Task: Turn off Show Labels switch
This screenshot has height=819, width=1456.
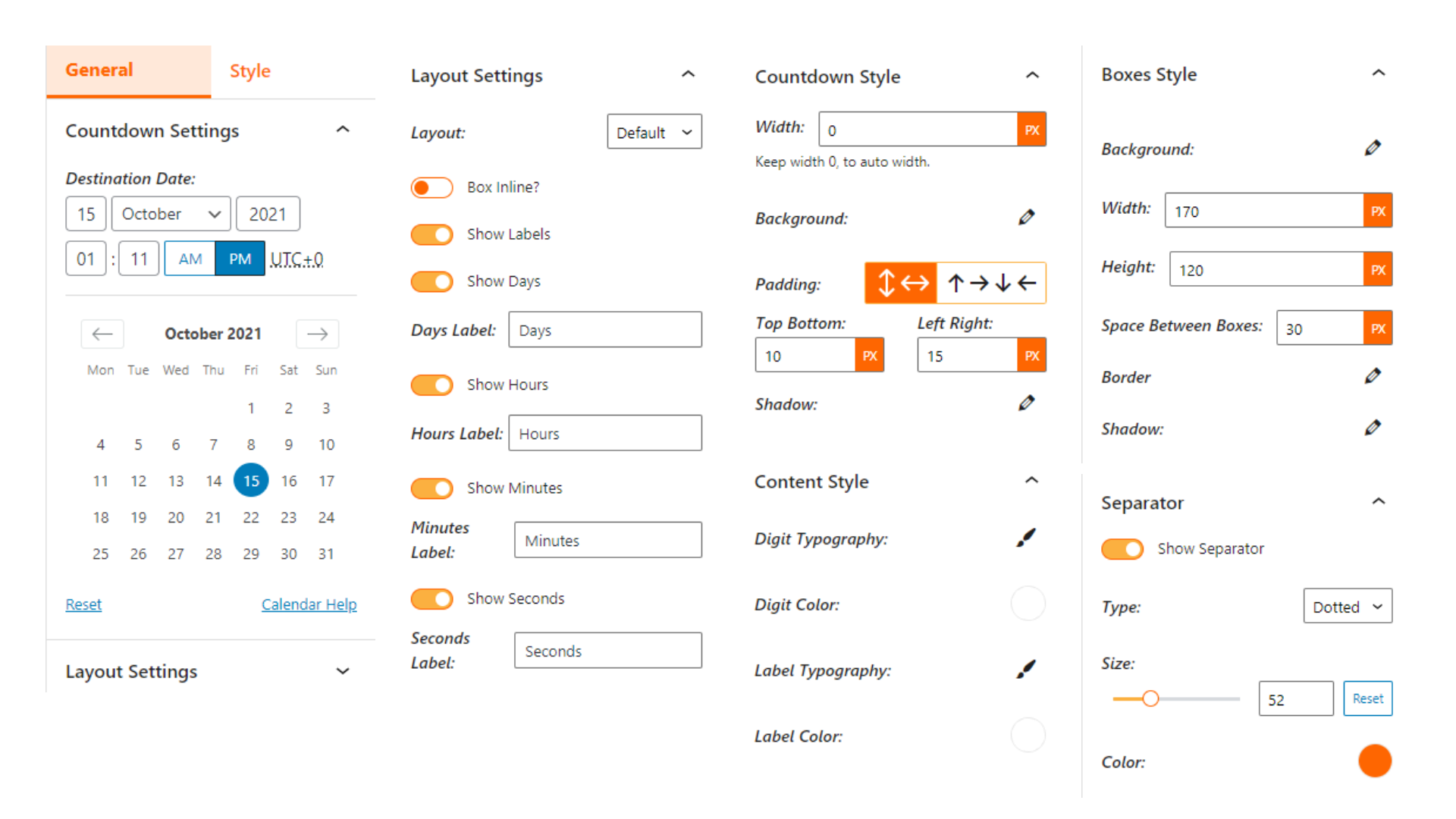Action: click(431, 234)
